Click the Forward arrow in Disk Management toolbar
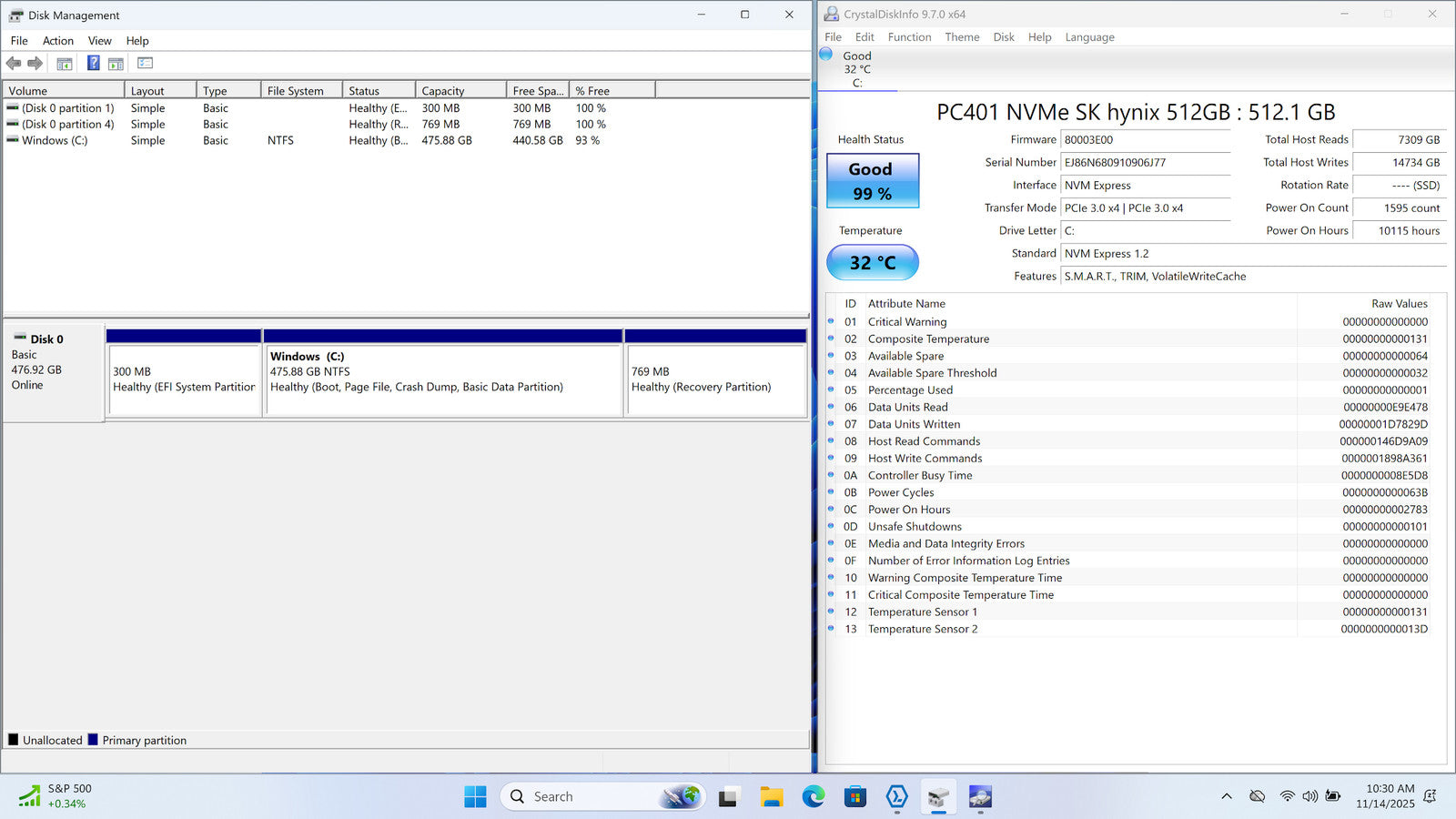This screenshot has width=1456, height=819. pyautogui.click(x=35, y=64)
